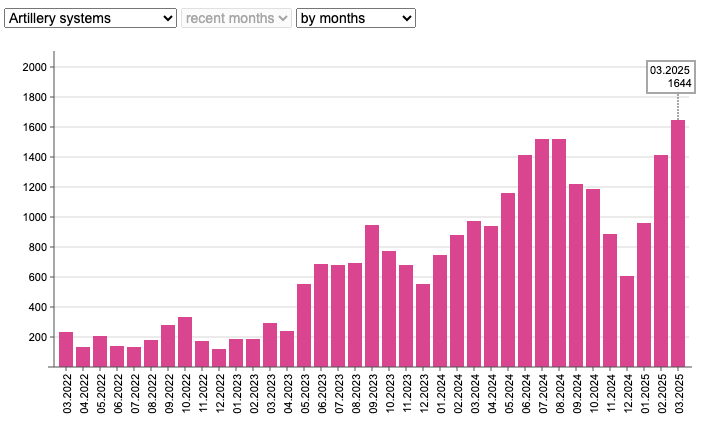Viewport: 717px width, 423px height.
Task: Select the 02.2025 bar in chart
Action: (661, 261)
